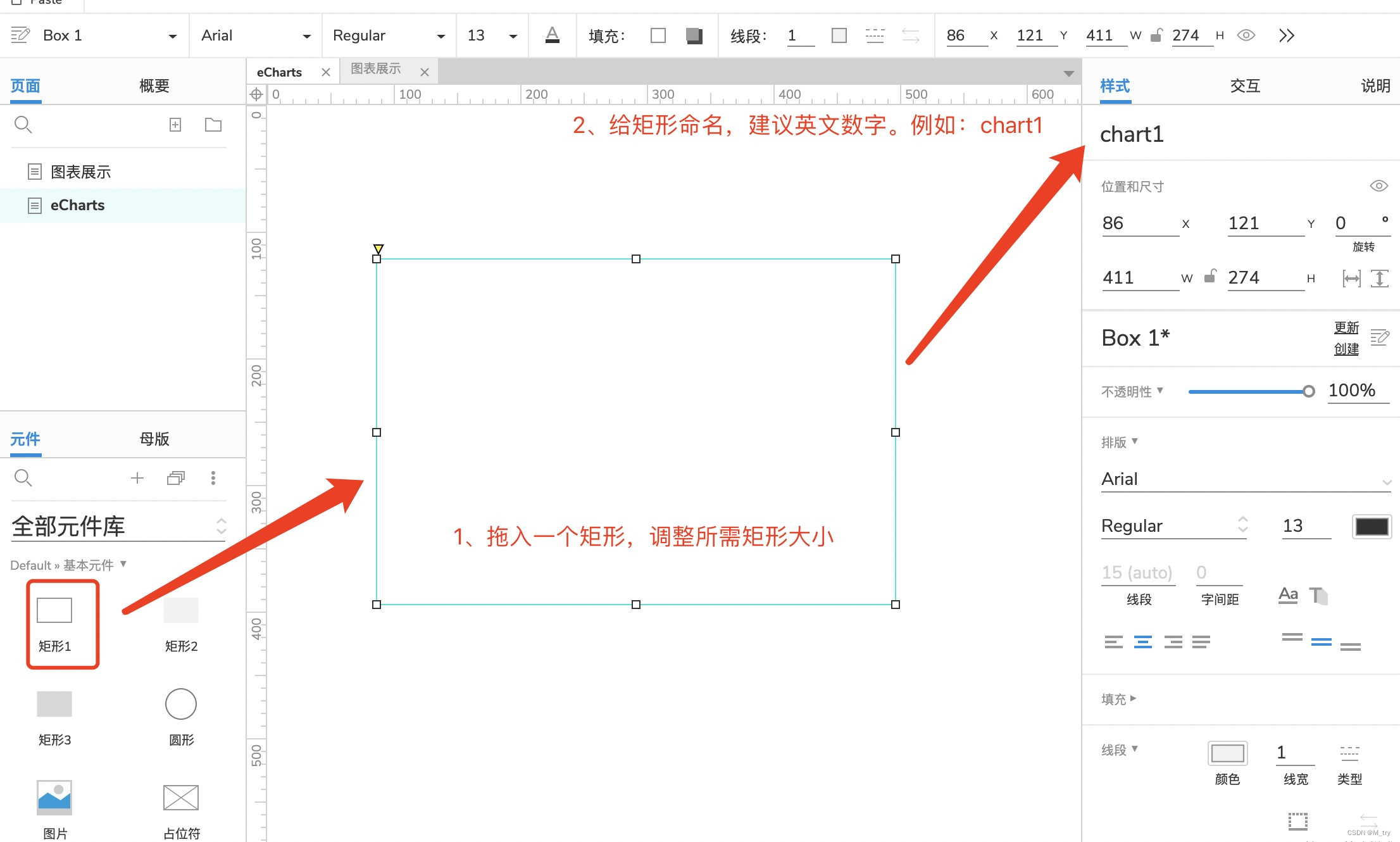
Task: Click the 更新 link for Box 1 style
Action: [x=1346, y=327]
